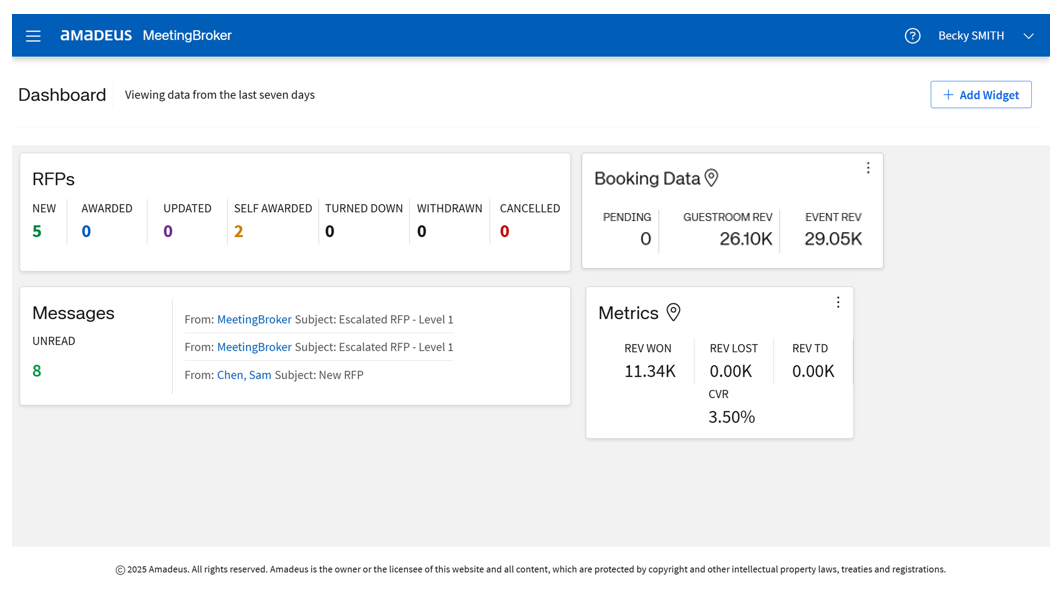Click the Add Widget button
The height and width of the screenshot is (609, 1060).
click(980, 94)
